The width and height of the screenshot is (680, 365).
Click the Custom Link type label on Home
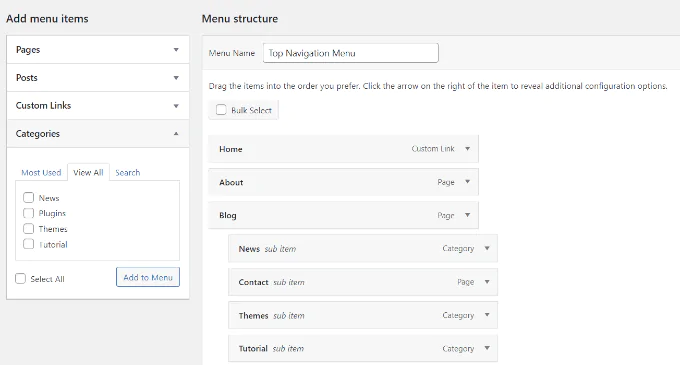coord(433,149)
